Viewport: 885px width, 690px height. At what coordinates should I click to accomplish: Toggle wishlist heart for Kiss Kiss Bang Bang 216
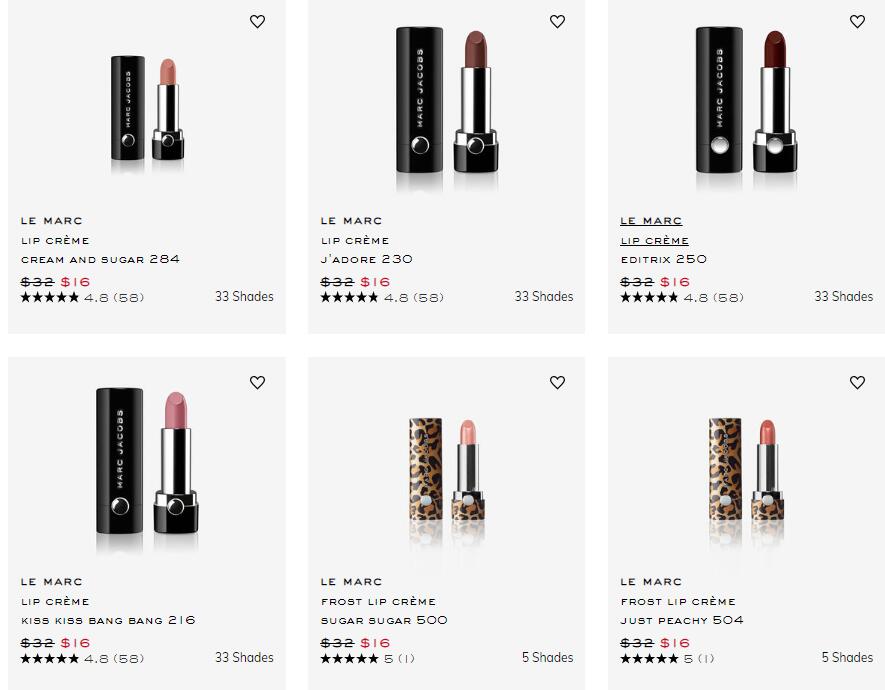257,382
